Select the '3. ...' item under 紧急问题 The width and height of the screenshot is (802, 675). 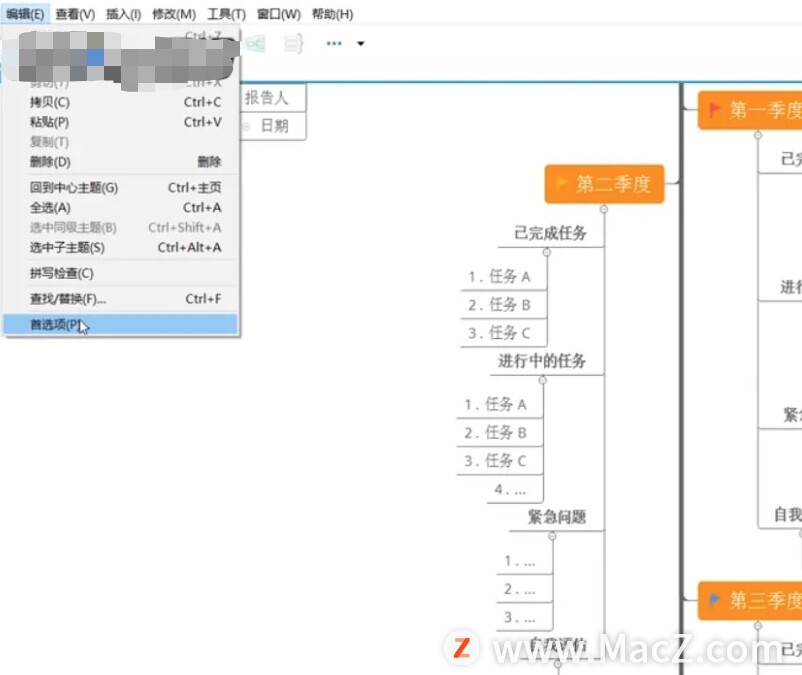pyautogui.click(x=520, y=617)
